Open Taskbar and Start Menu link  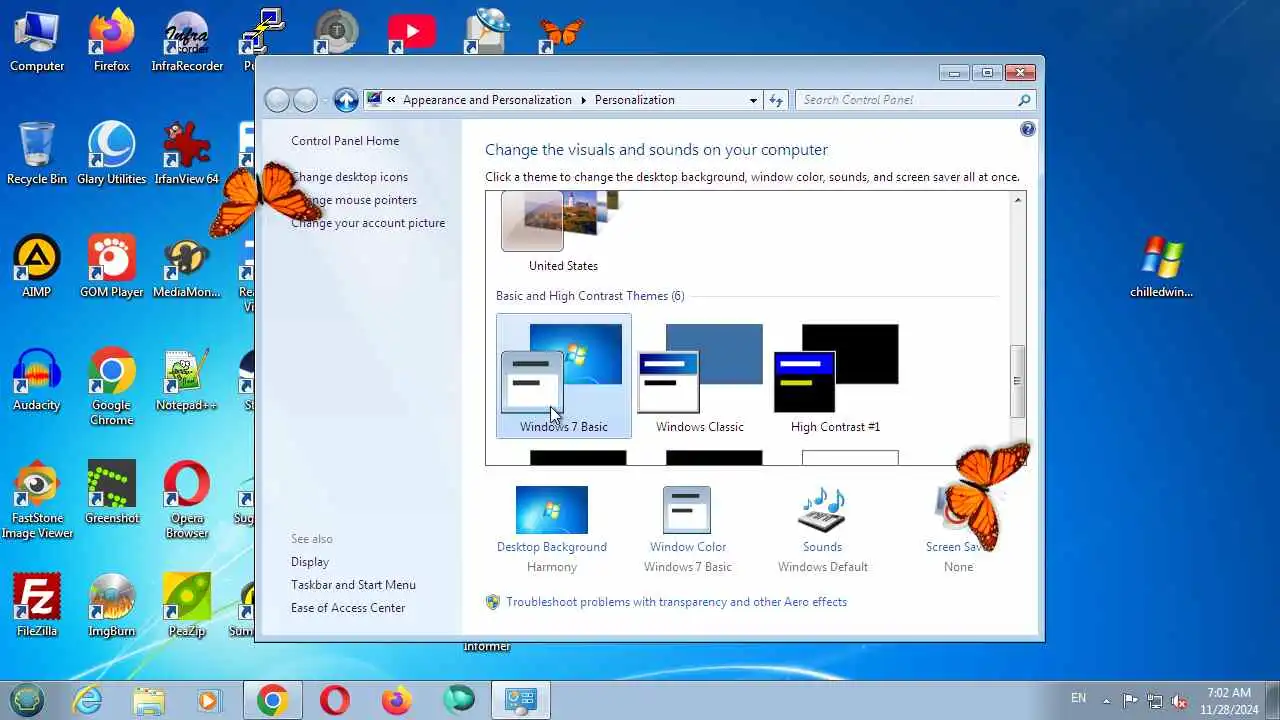tap(353, 585)
